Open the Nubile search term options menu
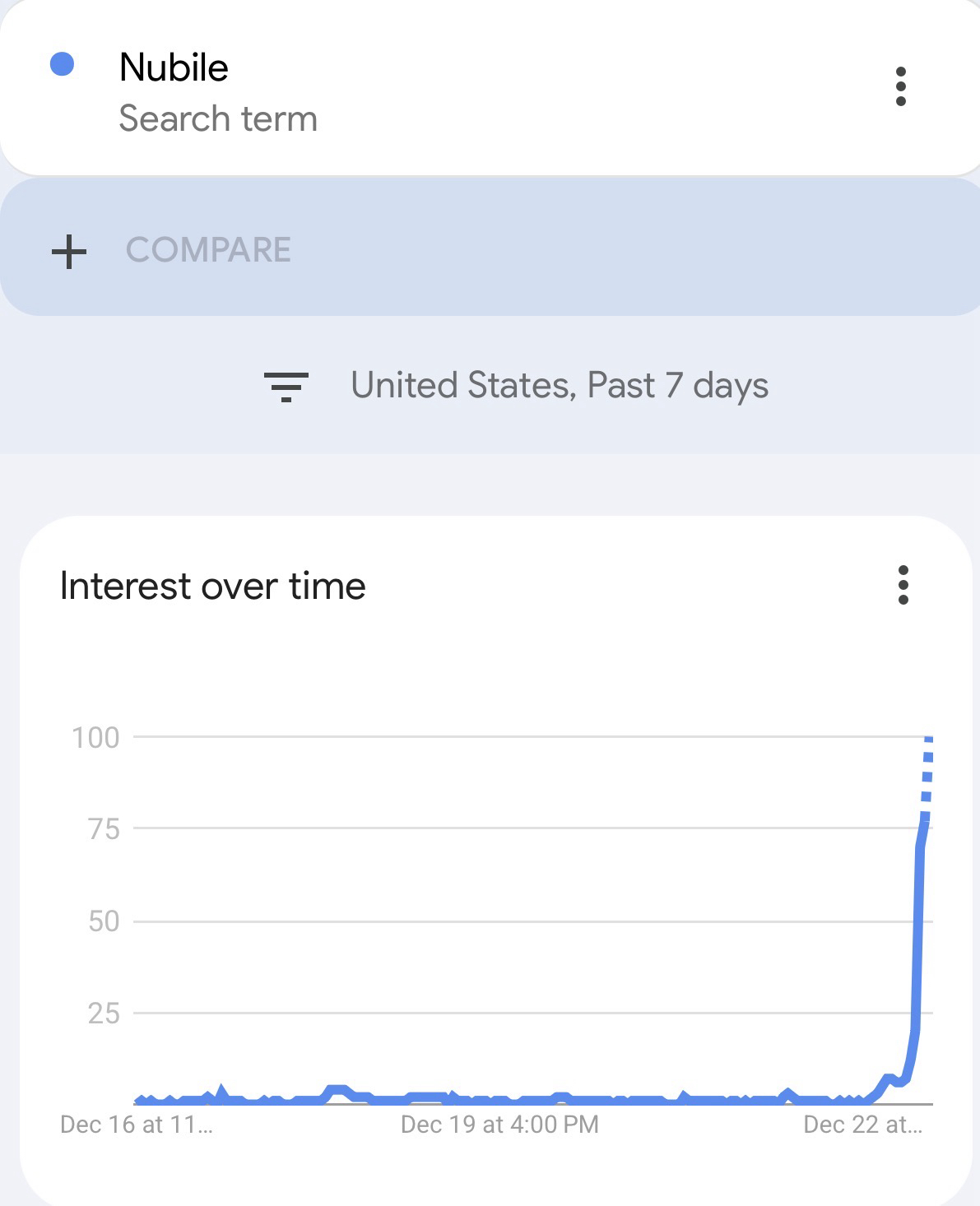980x1206 pixels. [900, 86]
